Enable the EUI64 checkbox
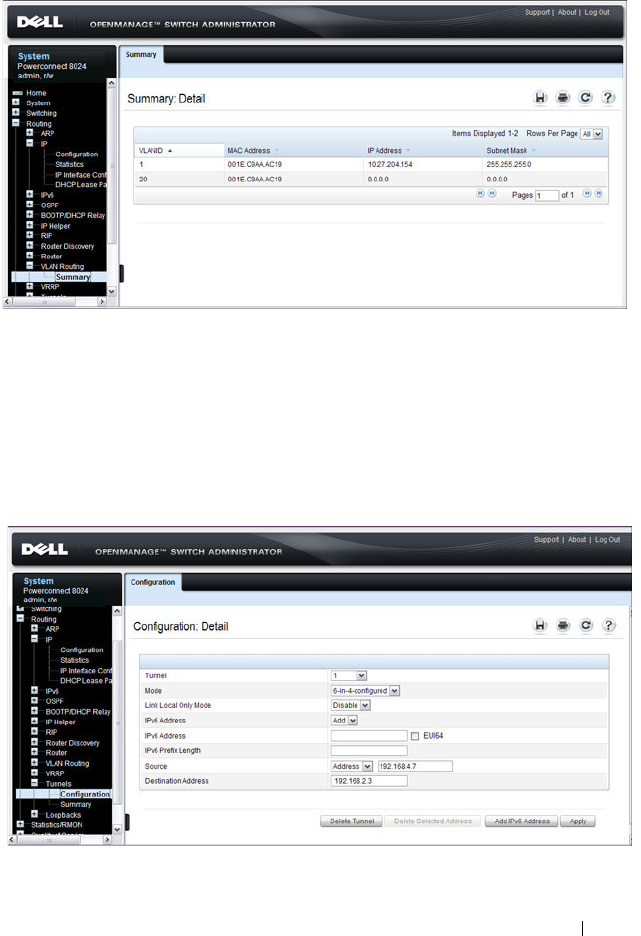This screenshot has height=936, width=641. 415,736
